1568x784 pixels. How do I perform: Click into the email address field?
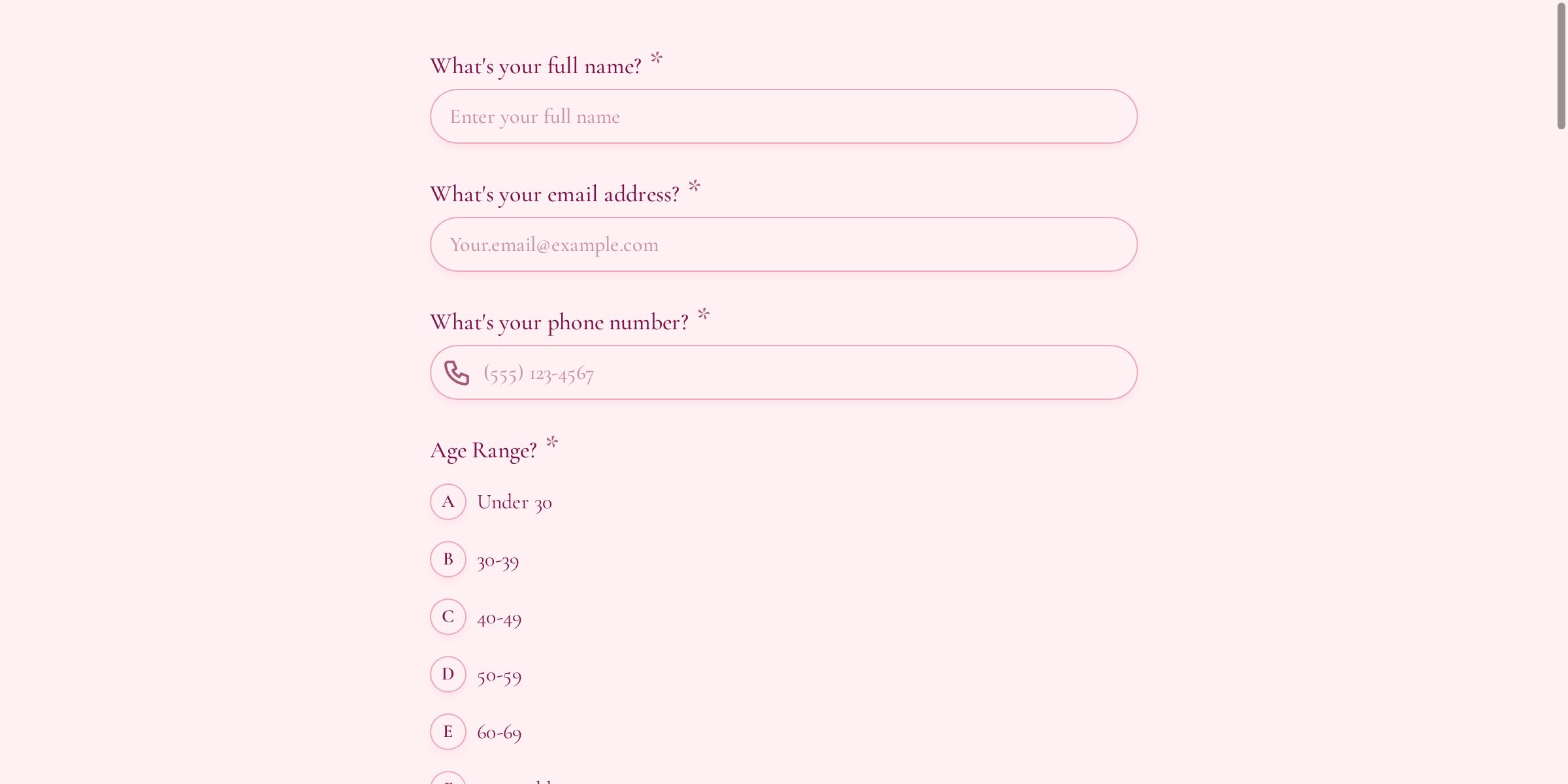pyautogui.click(x=784, y=244)
